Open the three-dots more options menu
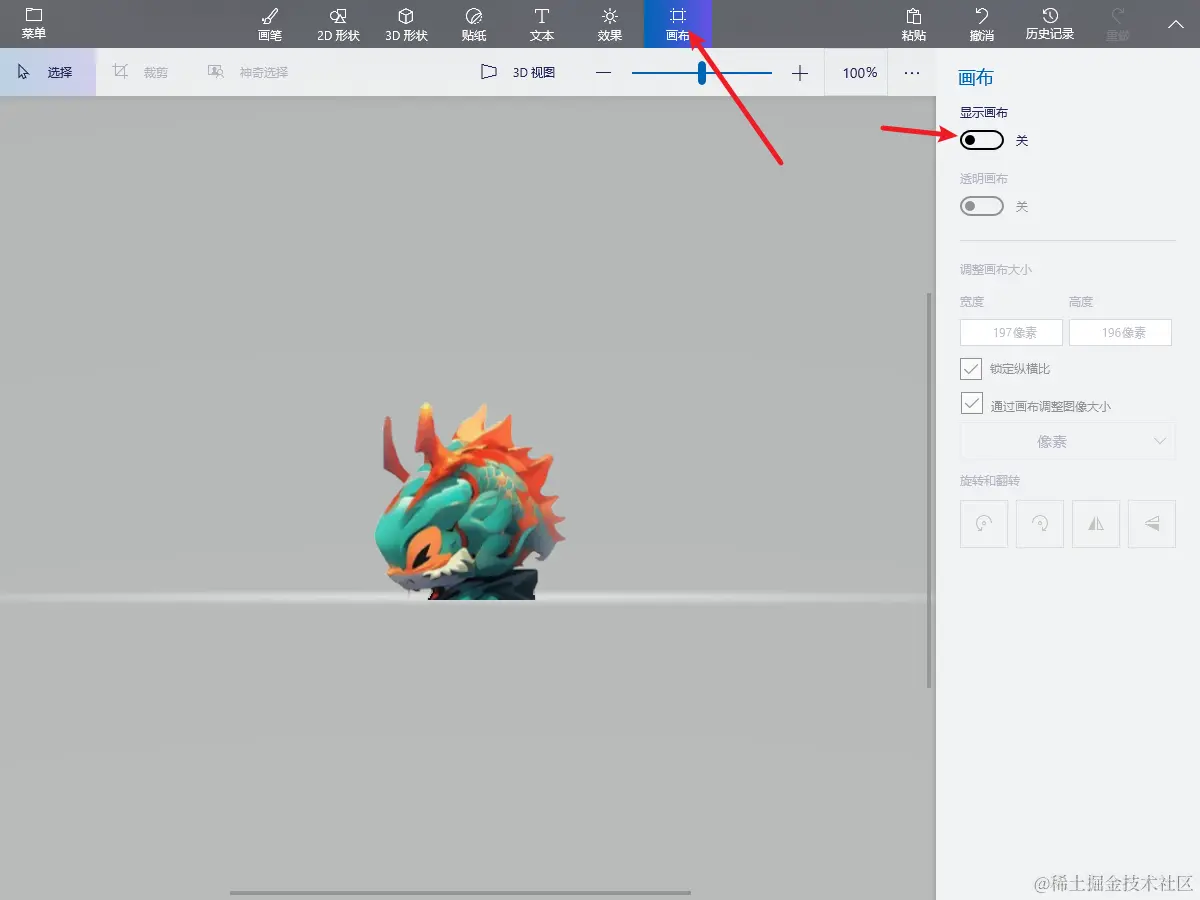The image size is (1200, 900). (x=912, y=73)
